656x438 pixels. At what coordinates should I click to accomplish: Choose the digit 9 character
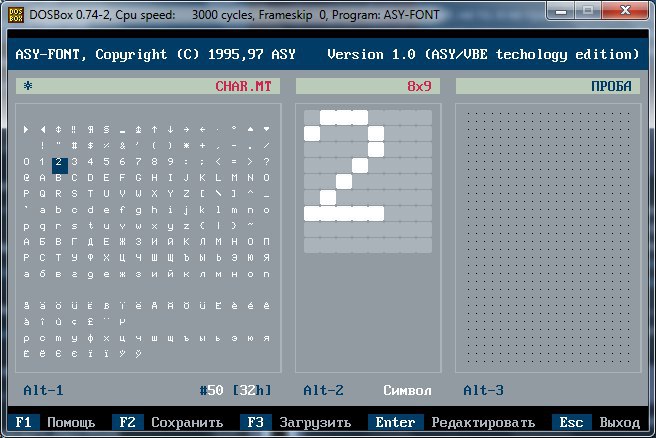tap(170, 161)
